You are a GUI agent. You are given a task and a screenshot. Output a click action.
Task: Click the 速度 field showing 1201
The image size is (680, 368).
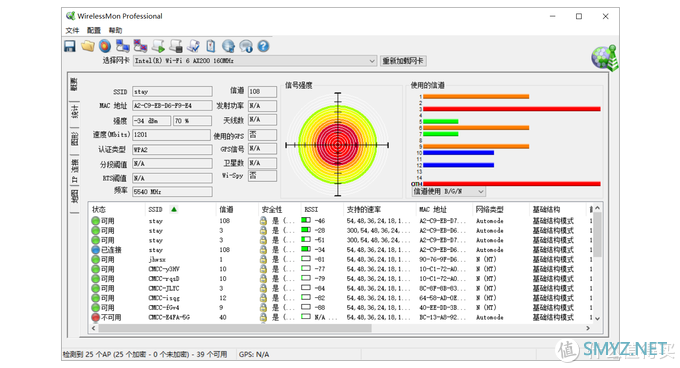coord(171,135)
